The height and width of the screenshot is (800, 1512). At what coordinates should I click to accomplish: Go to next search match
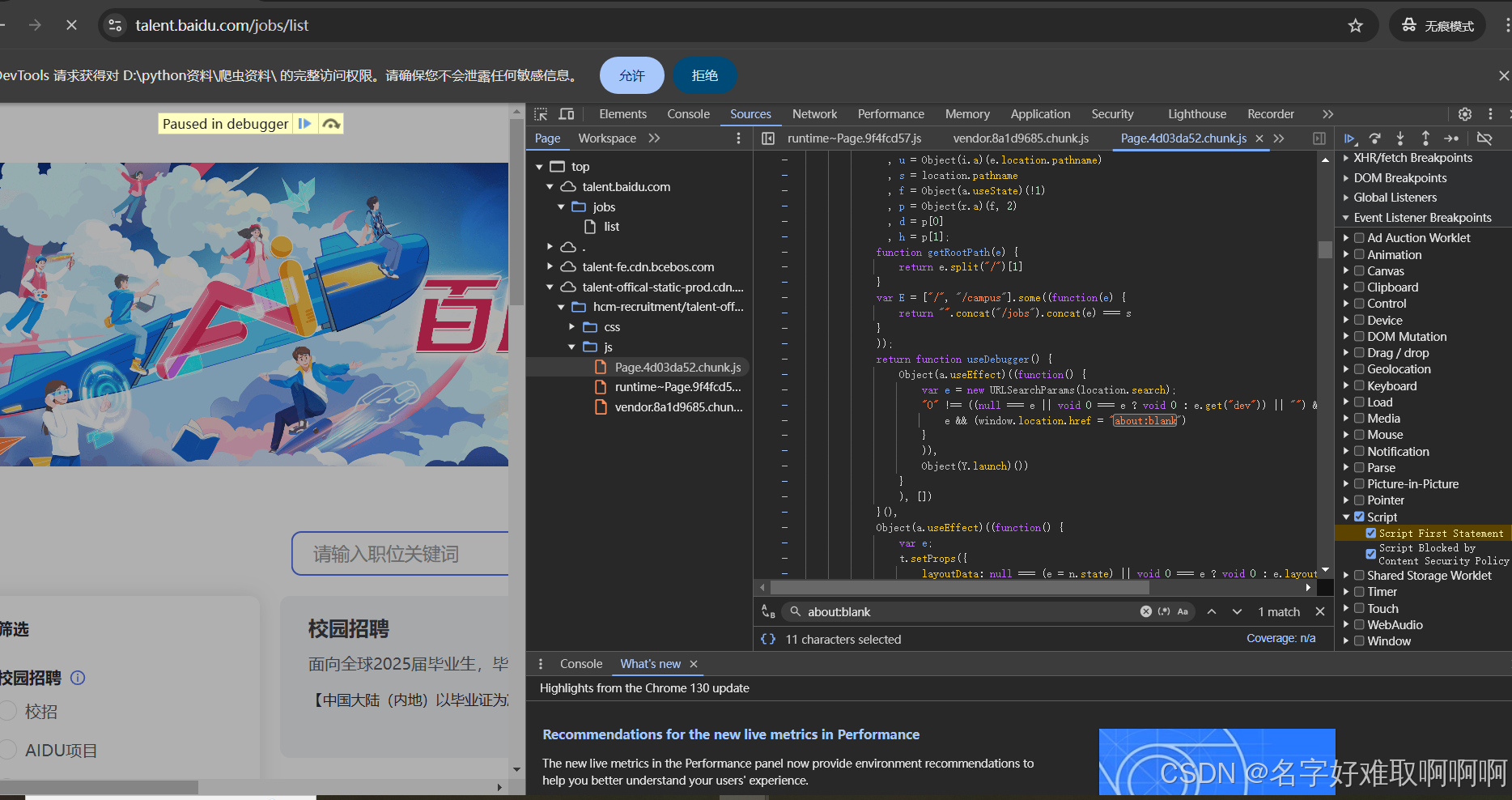(x=1237, y=612)
